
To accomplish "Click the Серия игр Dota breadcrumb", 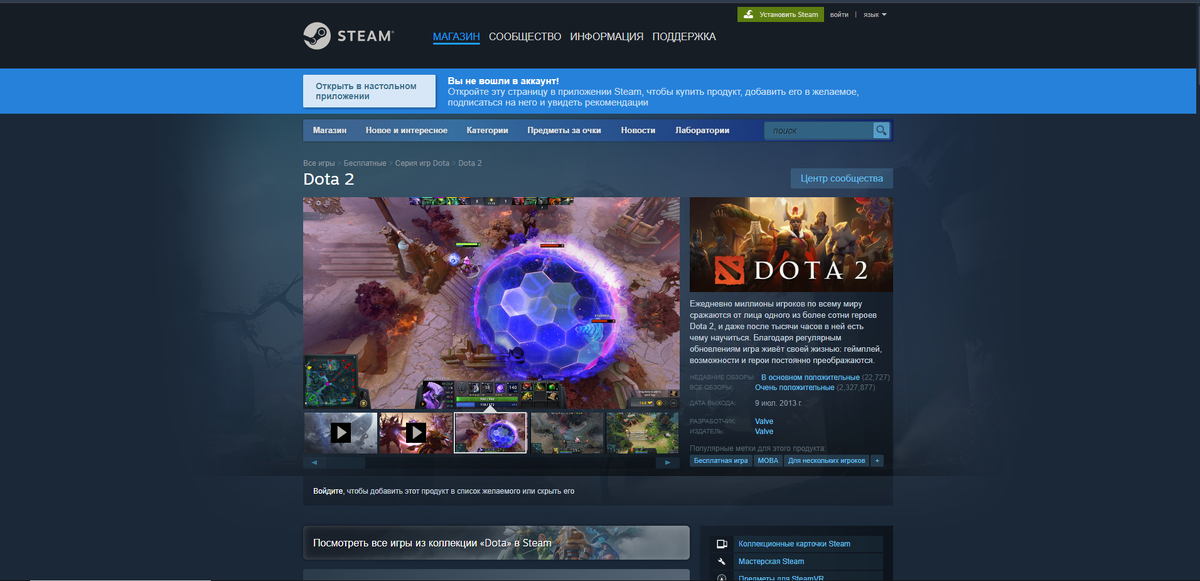I will [422, 163].
